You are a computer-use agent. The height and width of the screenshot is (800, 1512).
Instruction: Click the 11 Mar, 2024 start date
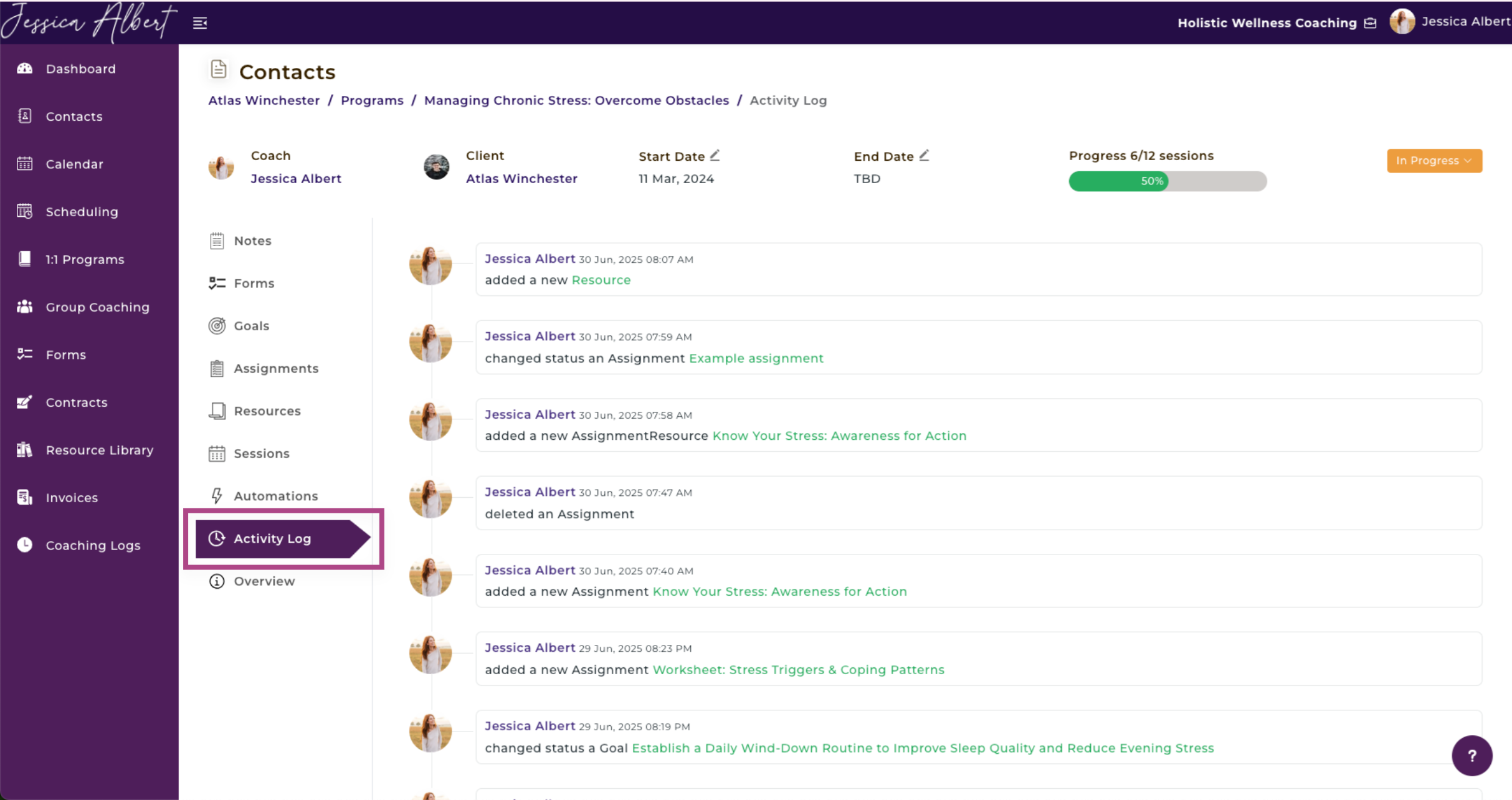[676, 179]
